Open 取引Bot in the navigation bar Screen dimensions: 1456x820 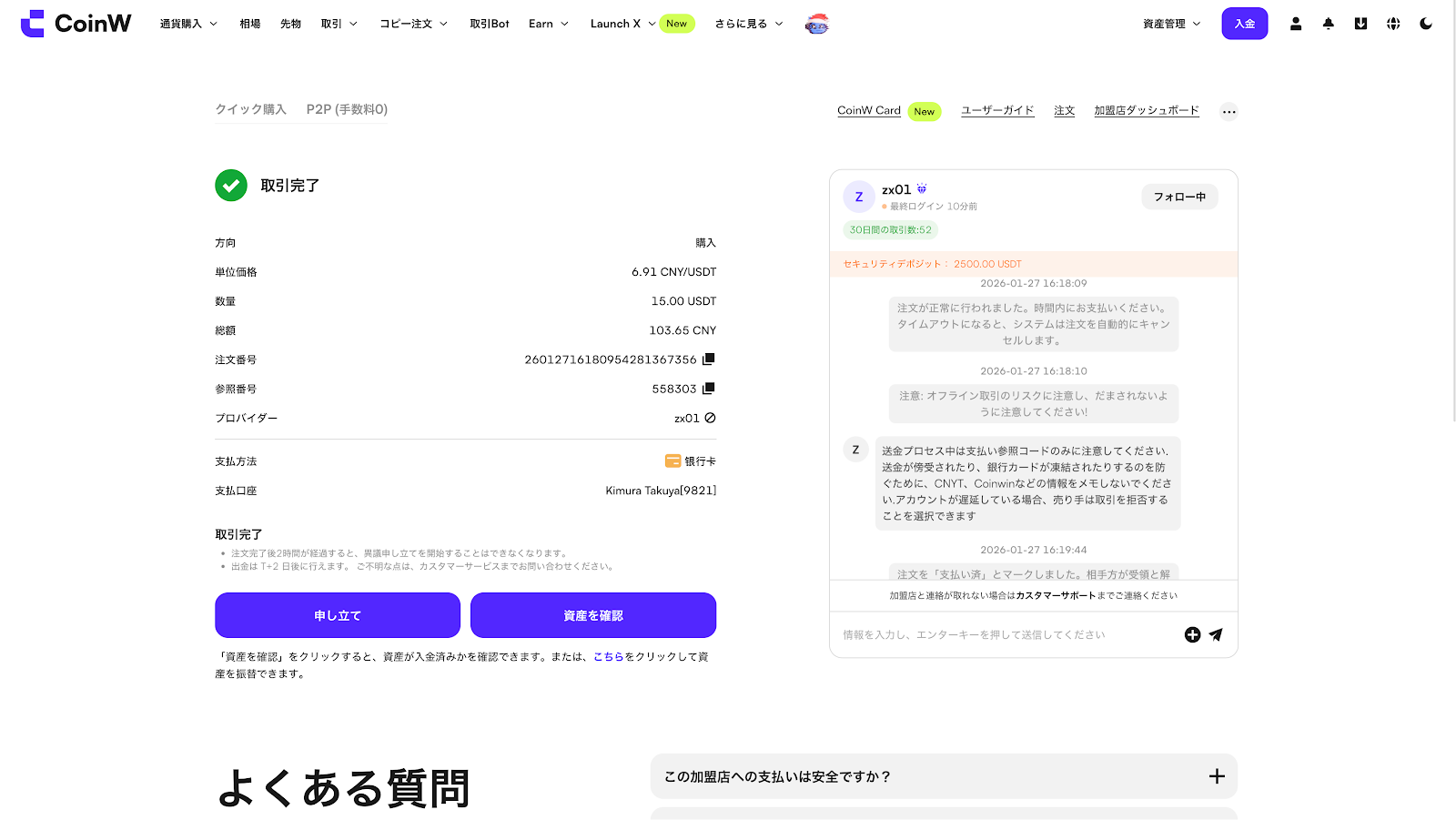(x=490, y=24)
